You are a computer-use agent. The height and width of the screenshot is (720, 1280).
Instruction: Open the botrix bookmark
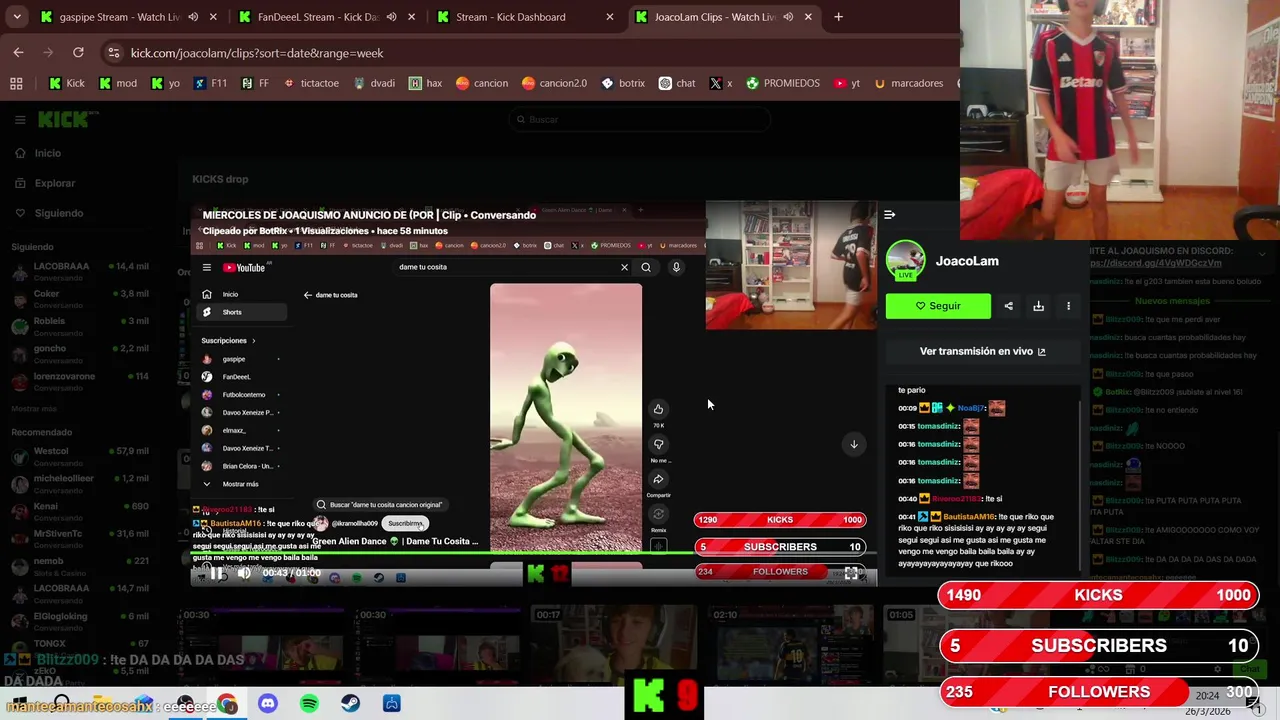point(622,84)
